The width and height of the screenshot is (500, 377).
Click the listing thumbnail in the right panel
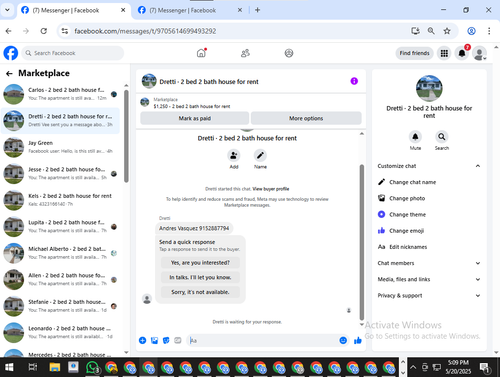pyautogui.click(x=429, y=88)
